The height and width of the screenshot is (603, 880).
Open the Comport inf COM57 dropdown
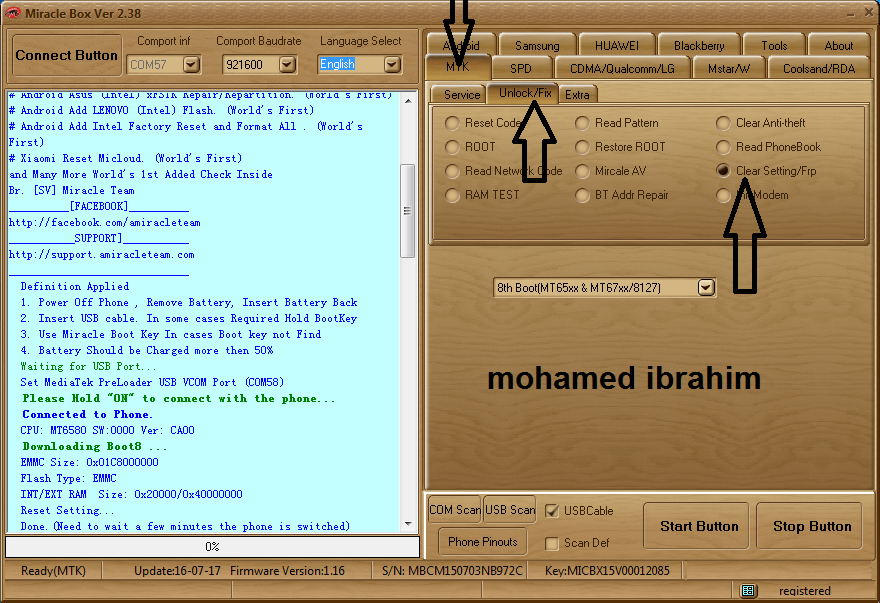(191, 65)
